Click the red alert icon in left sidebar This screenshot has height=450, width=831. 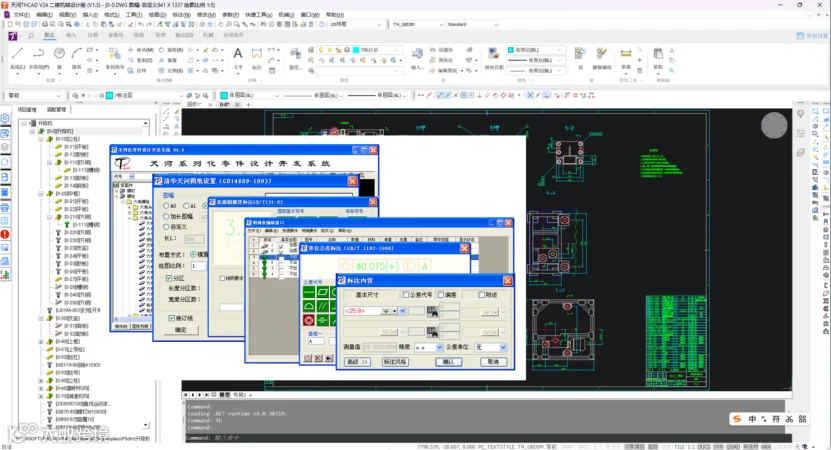coord(5,234)
